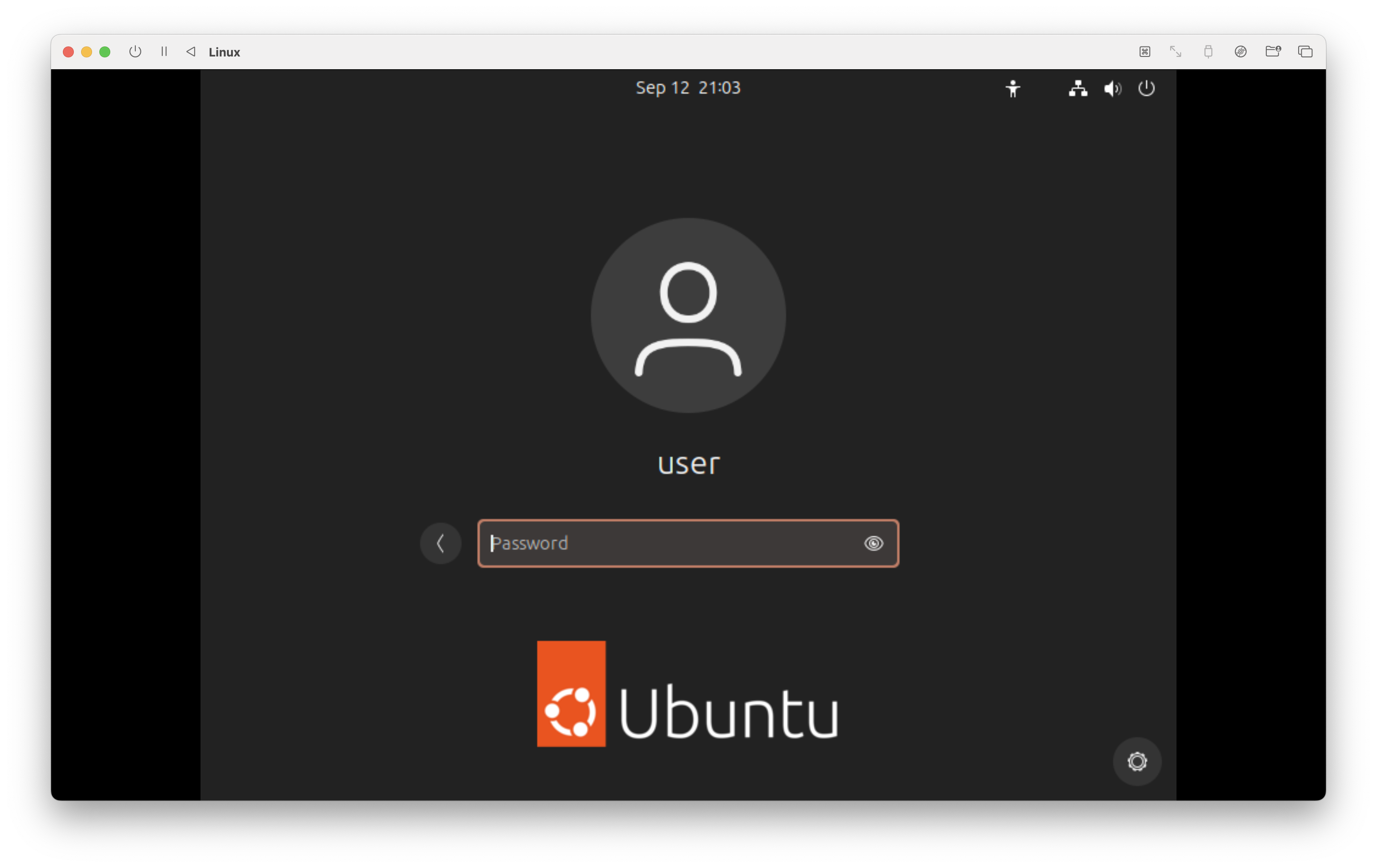Click the "user" name label

688,464
